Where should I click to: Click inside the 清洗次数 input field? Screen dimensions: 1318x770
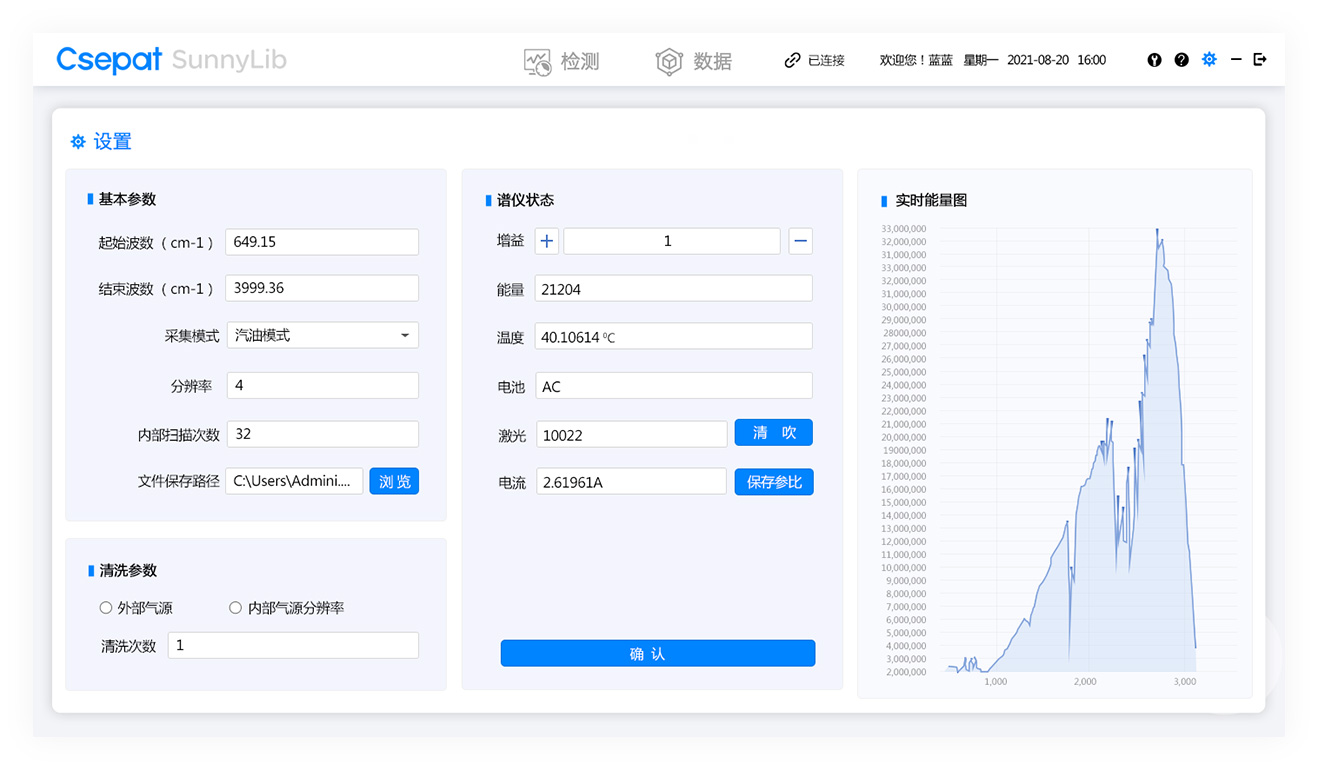pyautogui.click(x=292, y=645)
